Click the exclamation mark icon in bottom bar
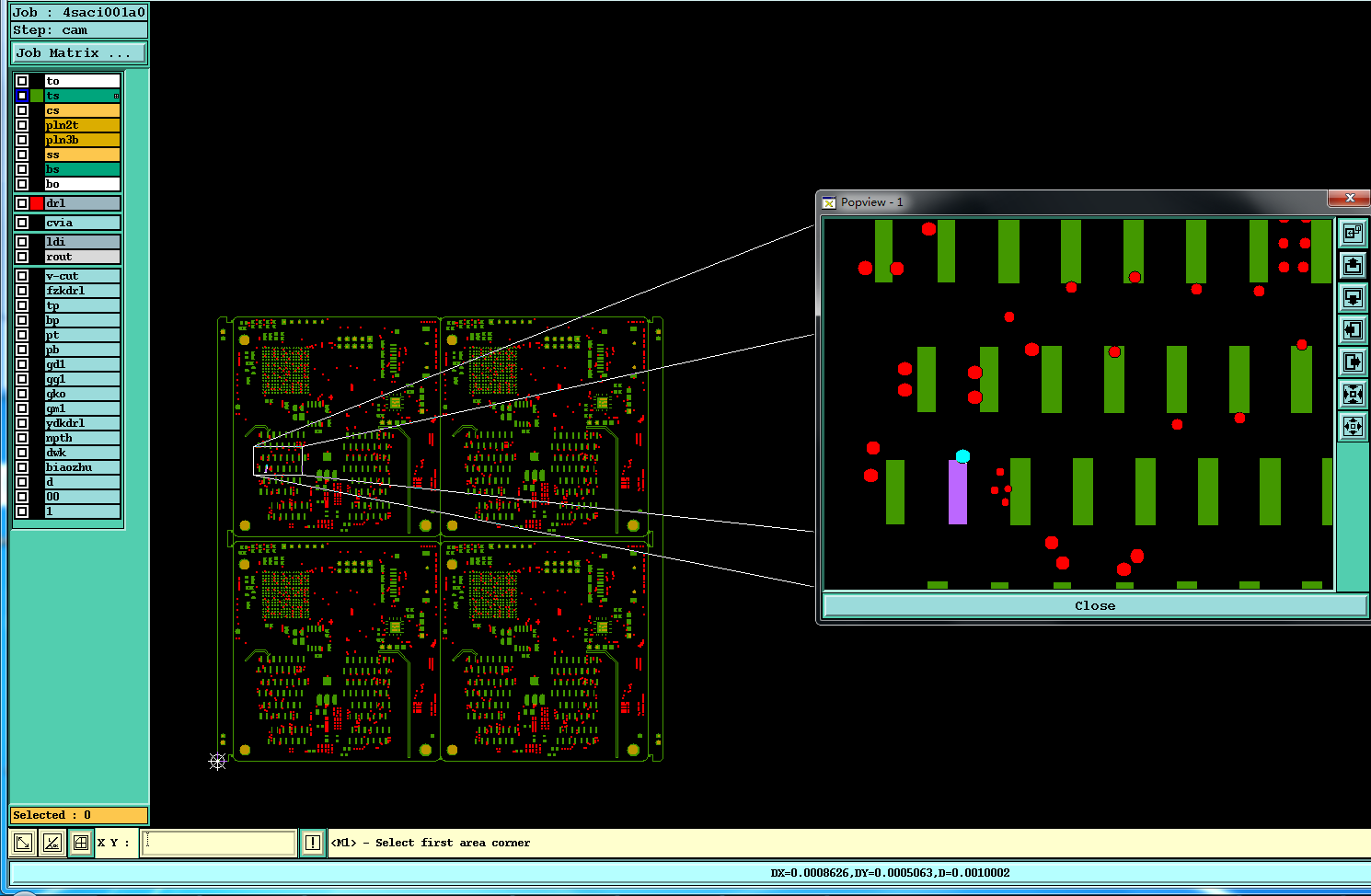The width and height of the screenshot is (1371, 896). (313, 843)
